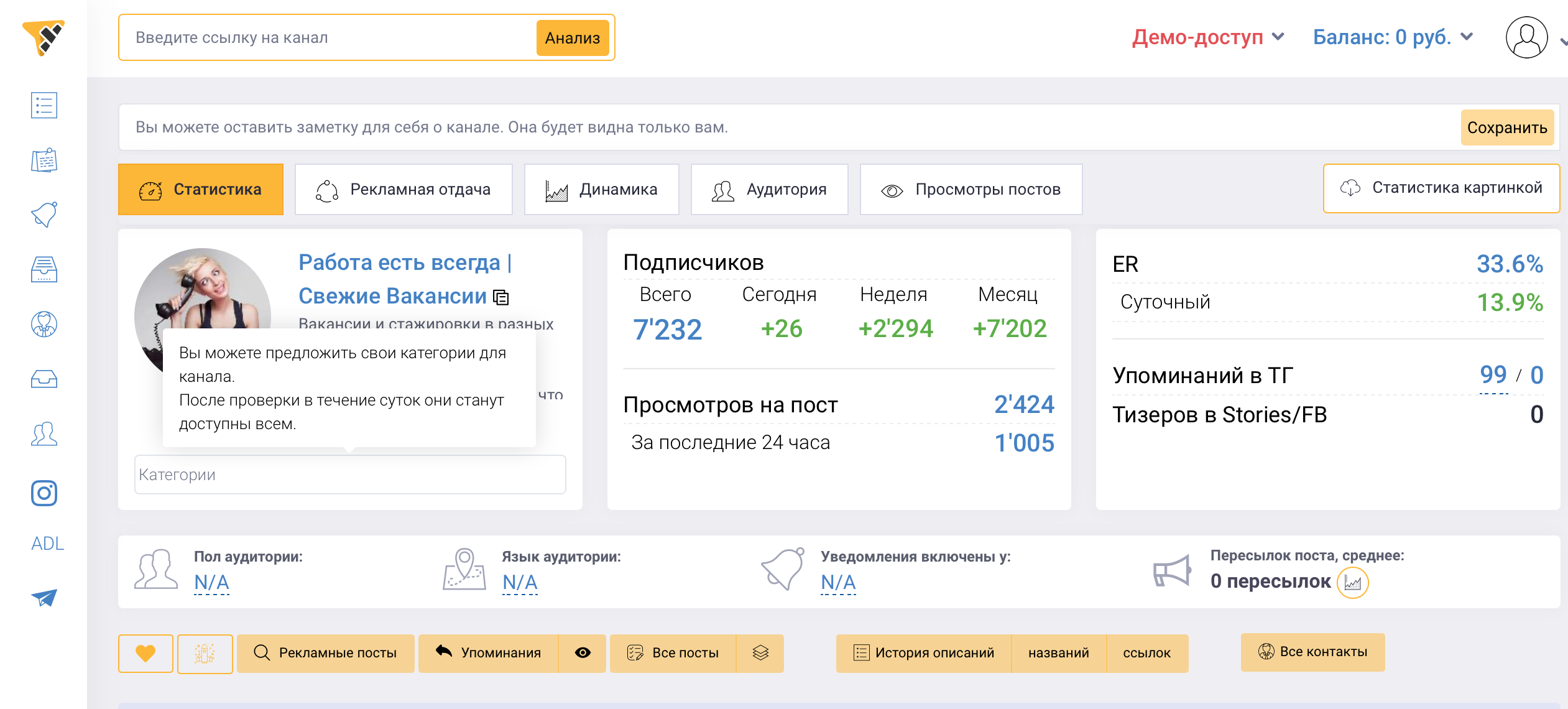Click the layers icon next to Все посты

[760, 653]
